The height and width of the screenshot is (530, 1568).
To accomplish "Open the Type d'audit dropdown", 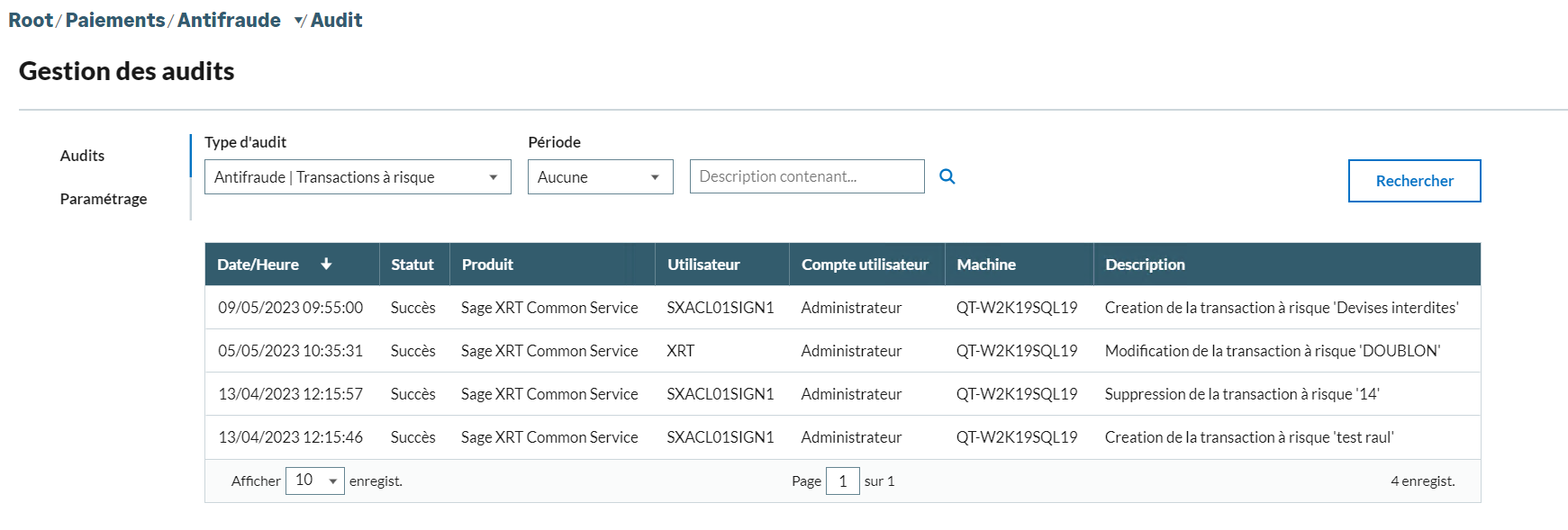I will click(357, 177).
